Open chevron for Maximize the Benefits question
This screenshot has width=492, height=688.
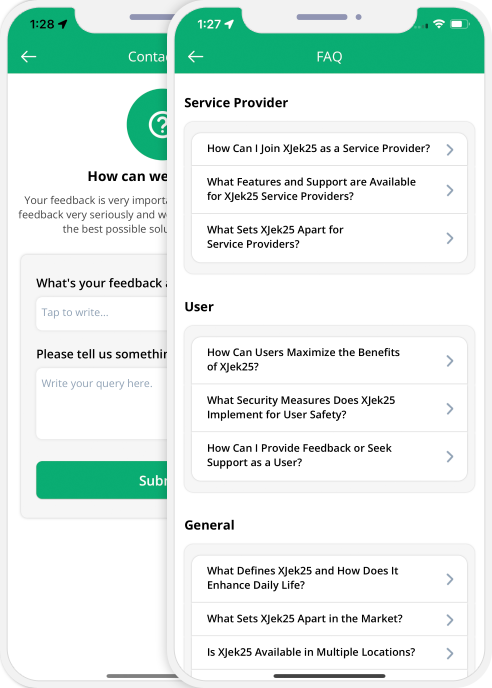[x=450, y=361]
